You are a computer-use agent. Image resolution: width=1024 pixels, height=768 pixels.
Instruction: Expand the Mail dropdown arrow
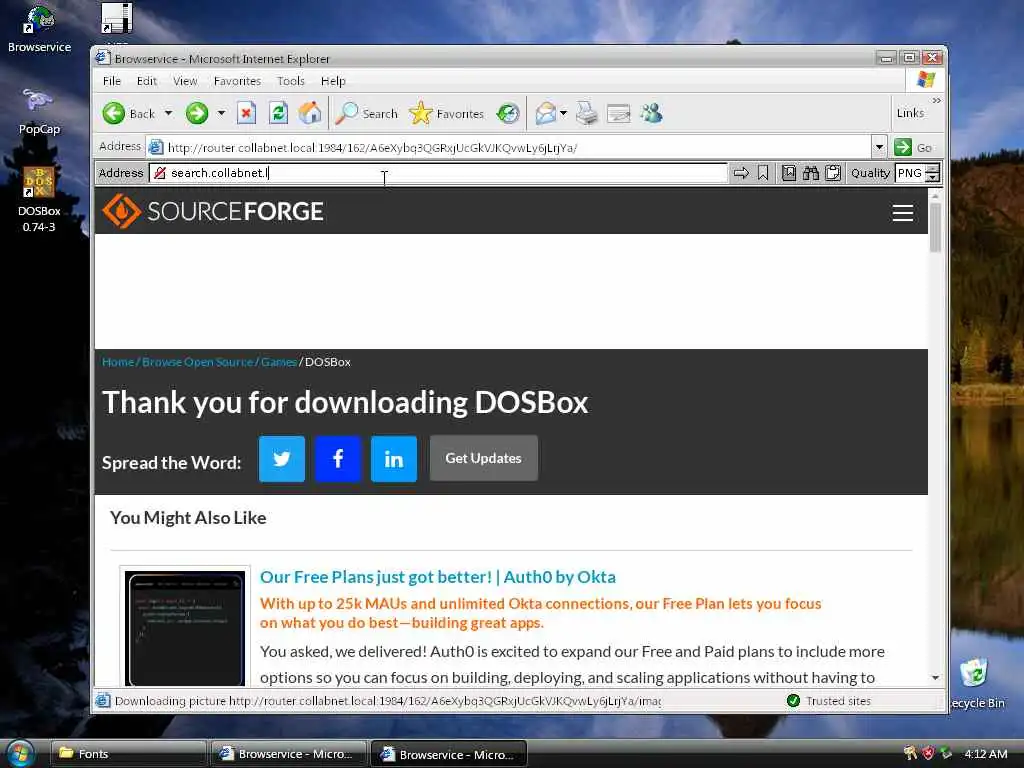coord(564,114)
